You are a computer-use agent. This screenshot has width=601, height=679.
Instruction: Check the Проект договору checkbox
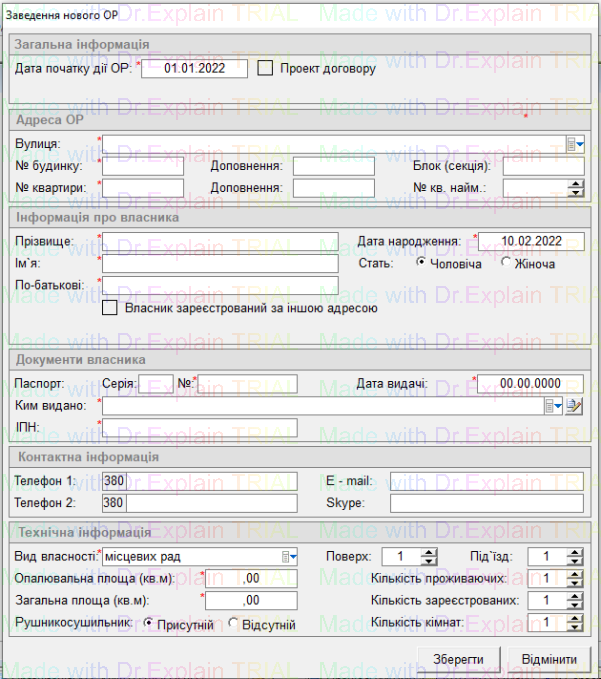266,69
